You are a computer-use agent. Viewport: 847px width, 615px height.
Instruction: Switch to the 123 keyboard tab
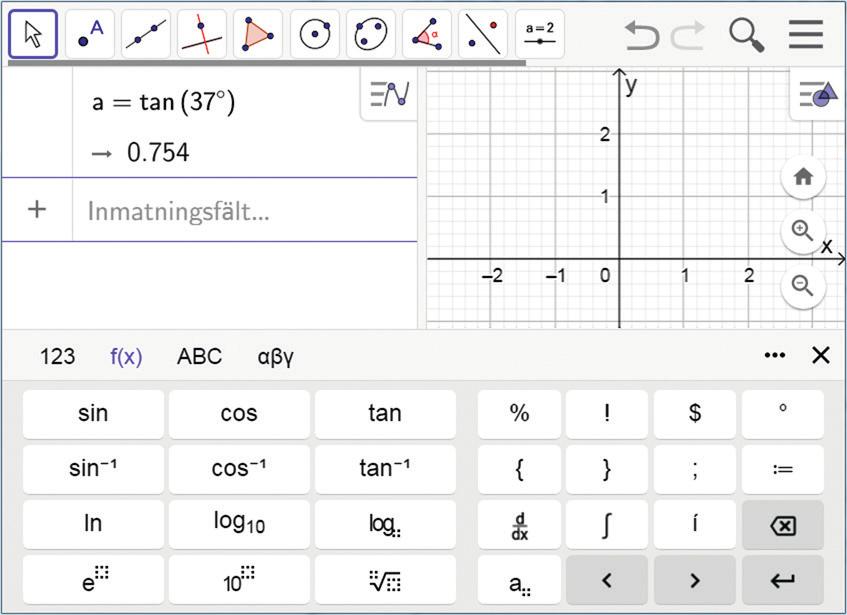click(x=57, y=356)
